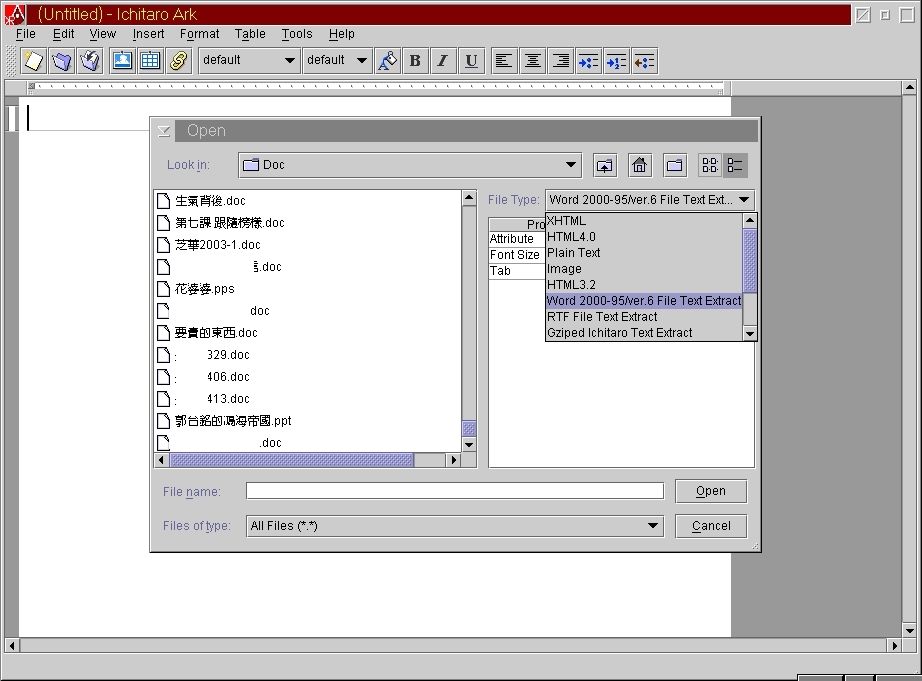Screen dimensions: 922x681
Task: Click the Open button in dialog
Action: click(711, 491)
